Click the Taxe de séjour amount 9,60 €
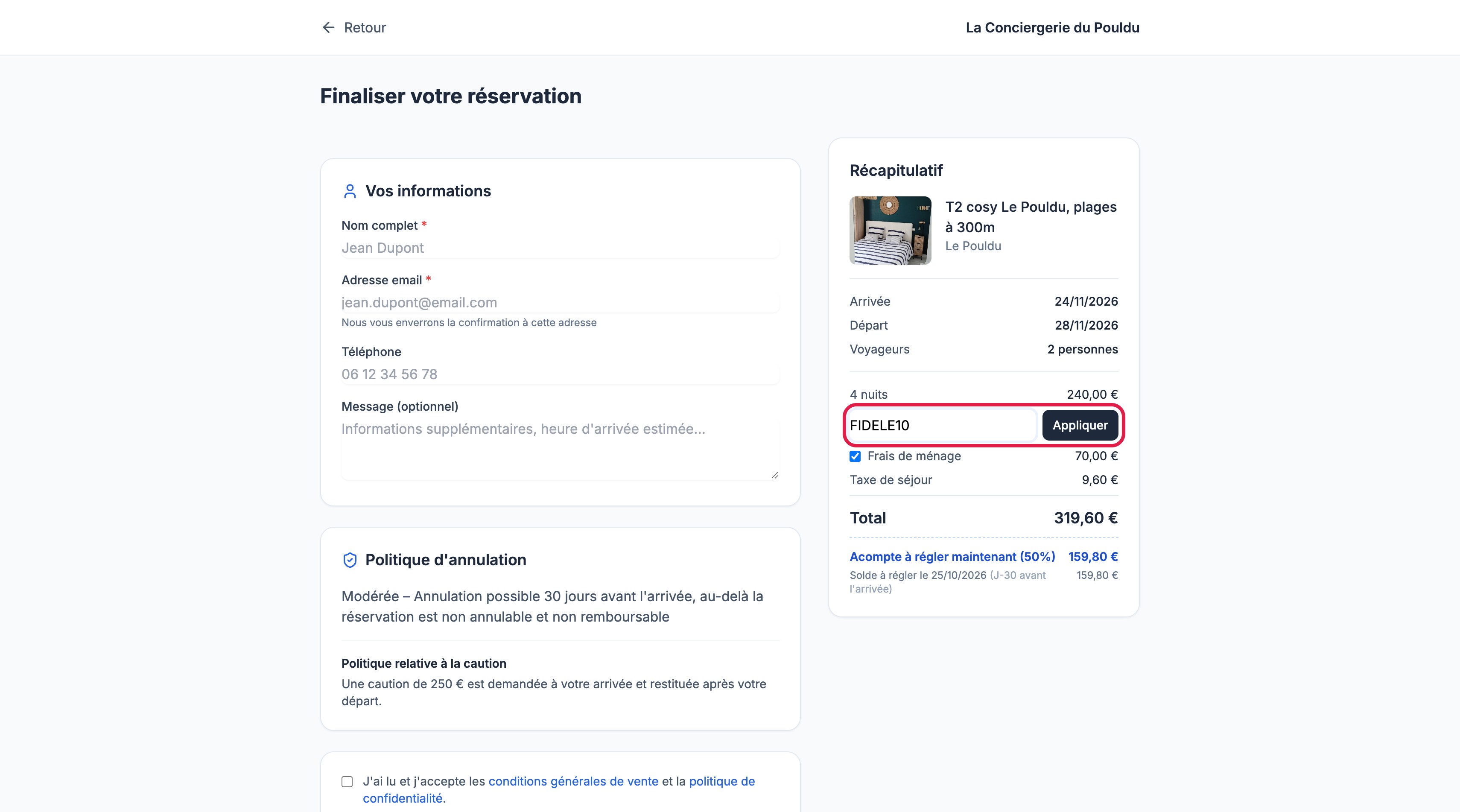Screen dimensions: 1460x812 (1100, 480)
